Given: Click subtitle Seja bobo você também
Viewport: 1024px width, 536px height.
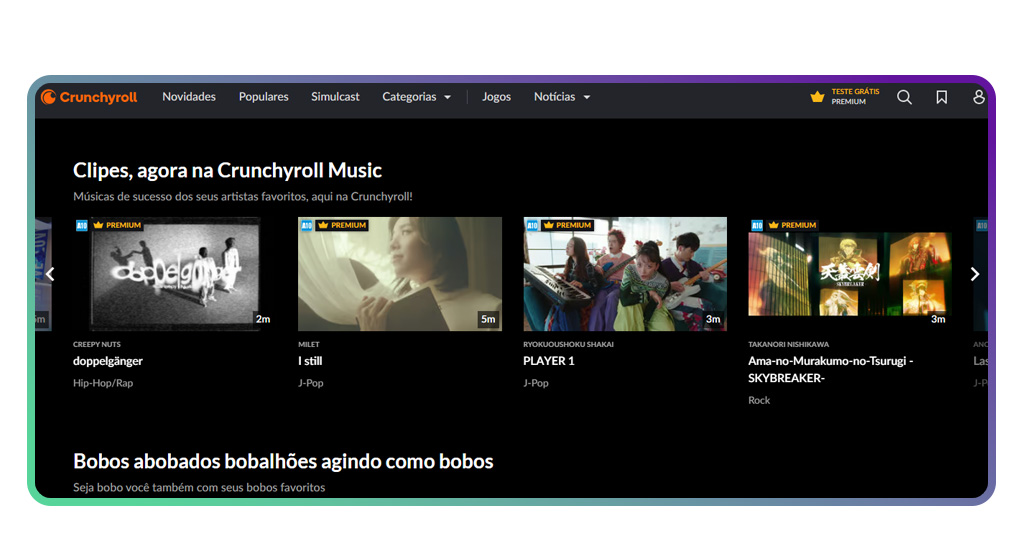Looking at the screenshot, I should coord(199,488).
